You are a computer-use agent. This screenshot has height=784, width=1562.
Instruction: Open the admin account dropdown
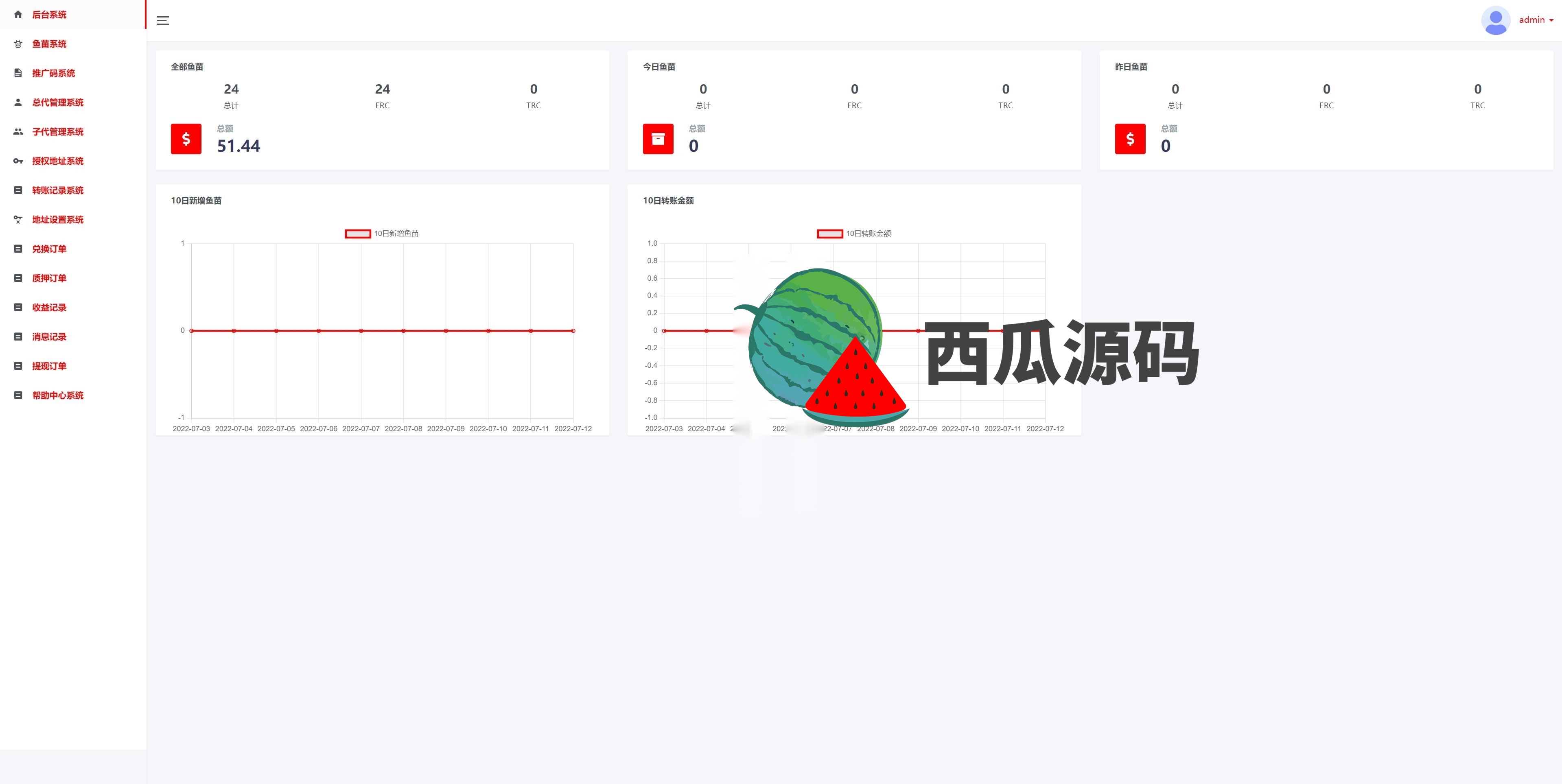click(1536, 20)
